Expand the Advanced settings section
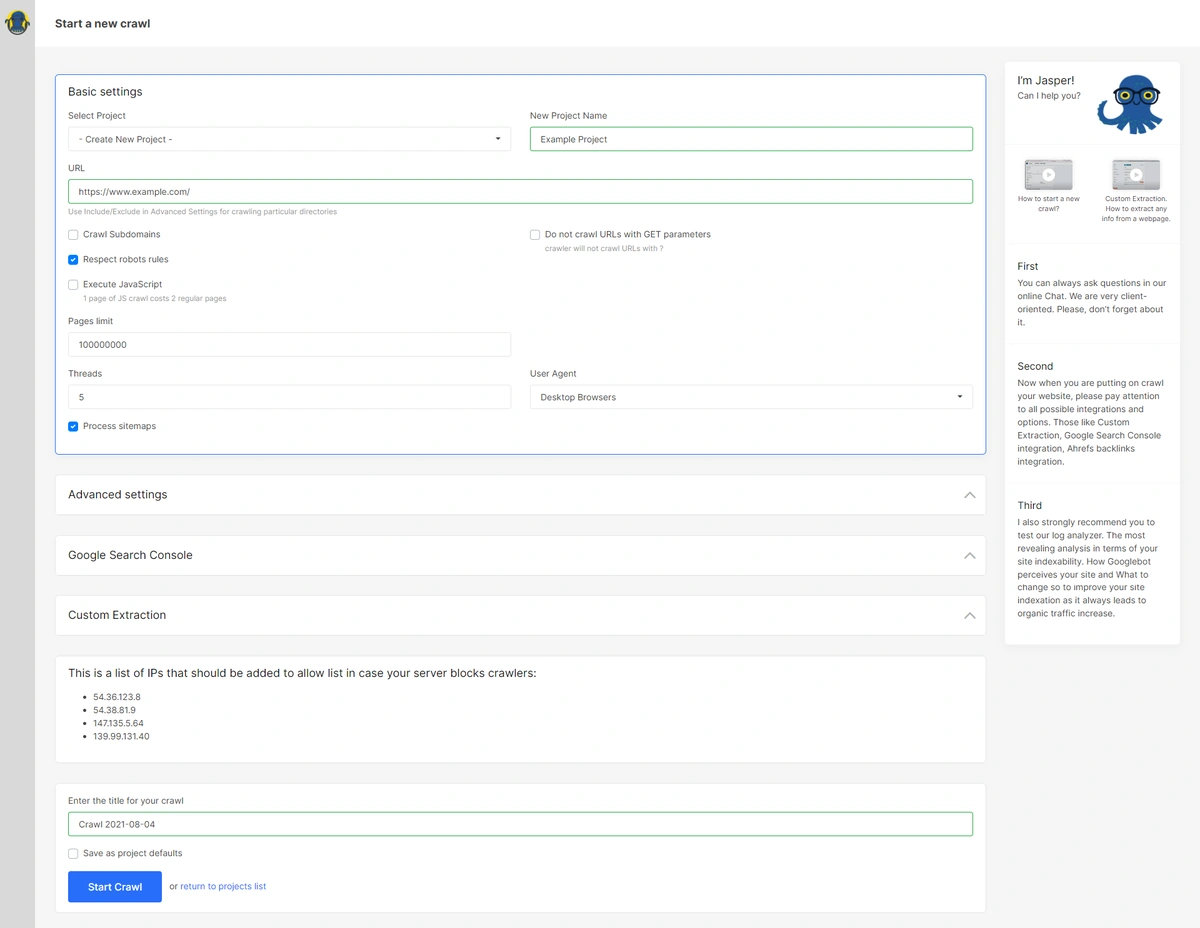Viewport: 1200px width, 928px height. coord(520,494)
